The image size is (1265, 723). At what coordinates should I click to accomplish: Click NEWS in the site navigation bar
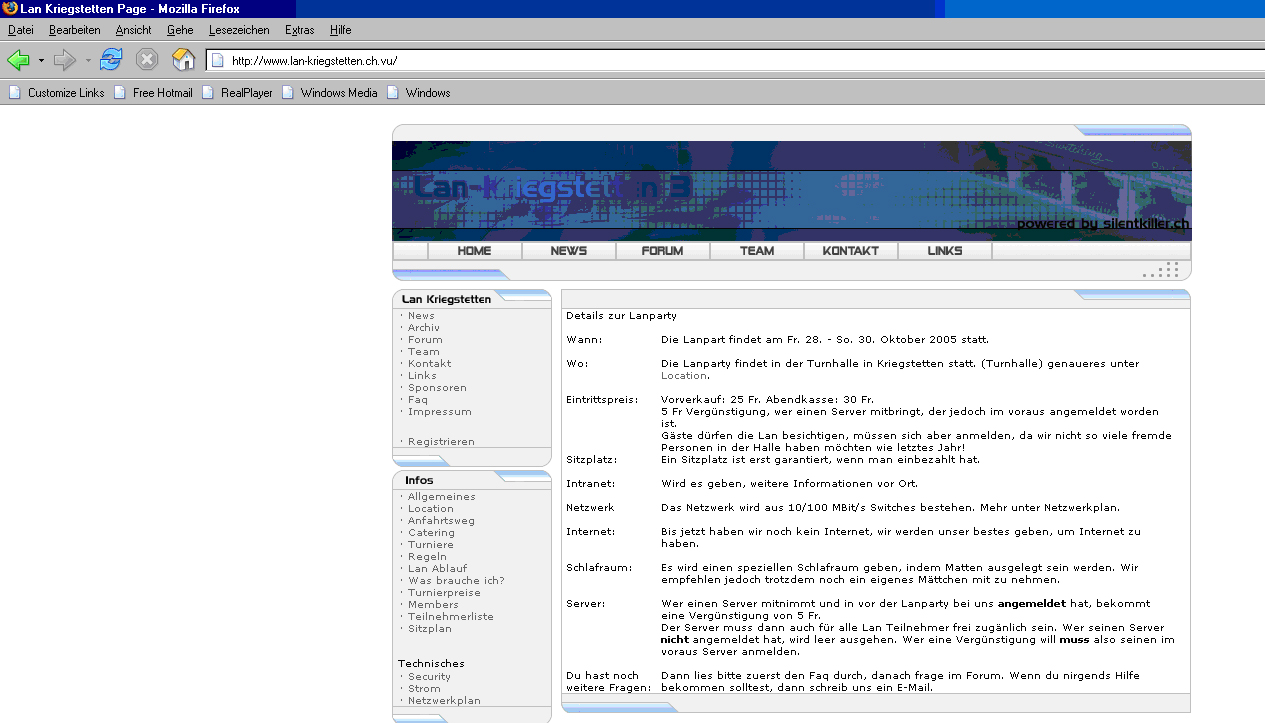click(568, 251)
